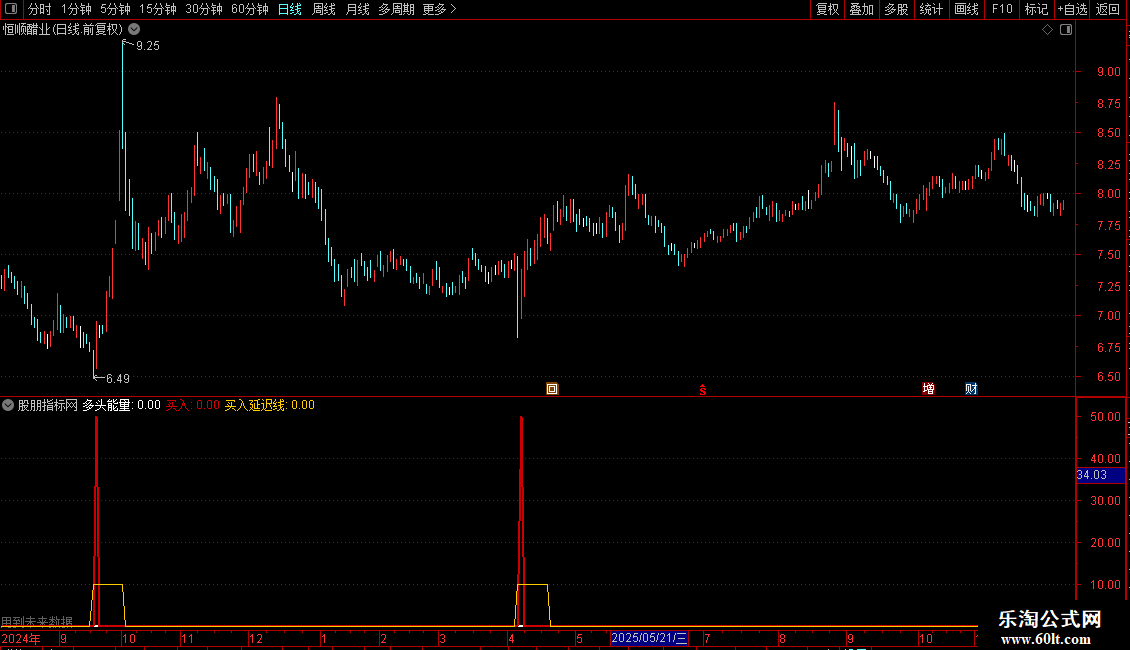1130x650 pixels.
Task: Select the 1分钟 period
Action: coord(76,9)
